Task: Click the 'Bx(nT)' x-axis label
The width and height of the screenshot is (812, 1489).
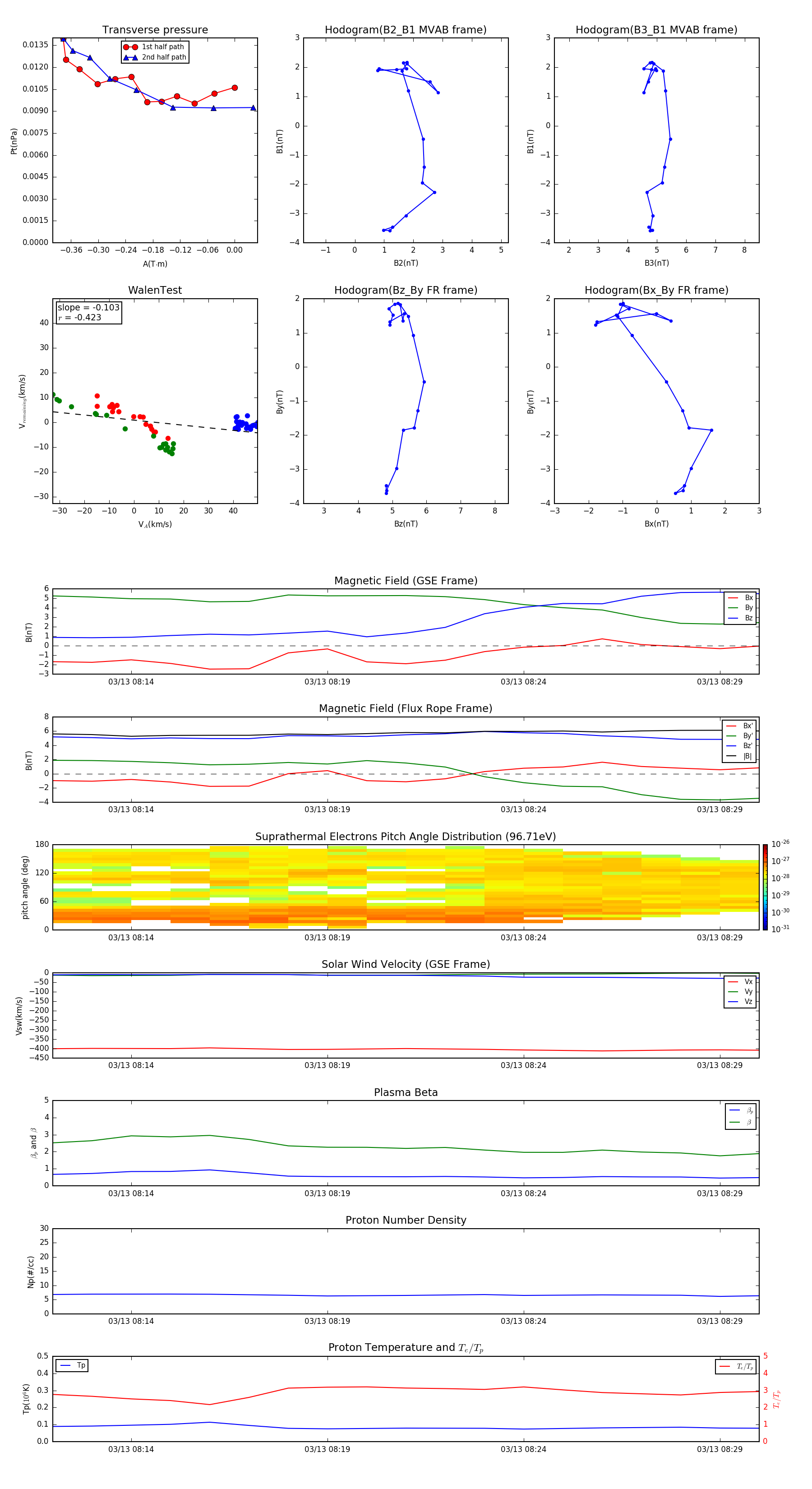Action: [x=656, y=524]
